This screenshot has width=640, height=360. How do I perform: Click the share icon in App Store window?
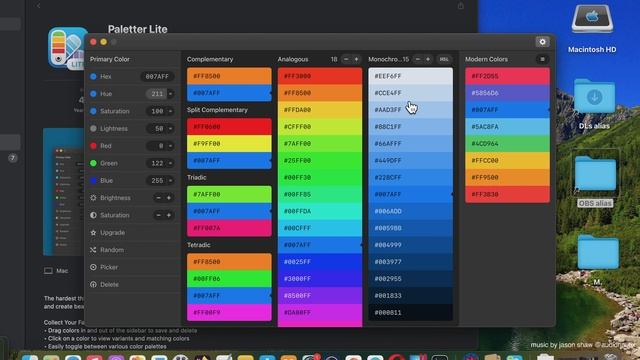coord(460,6)
